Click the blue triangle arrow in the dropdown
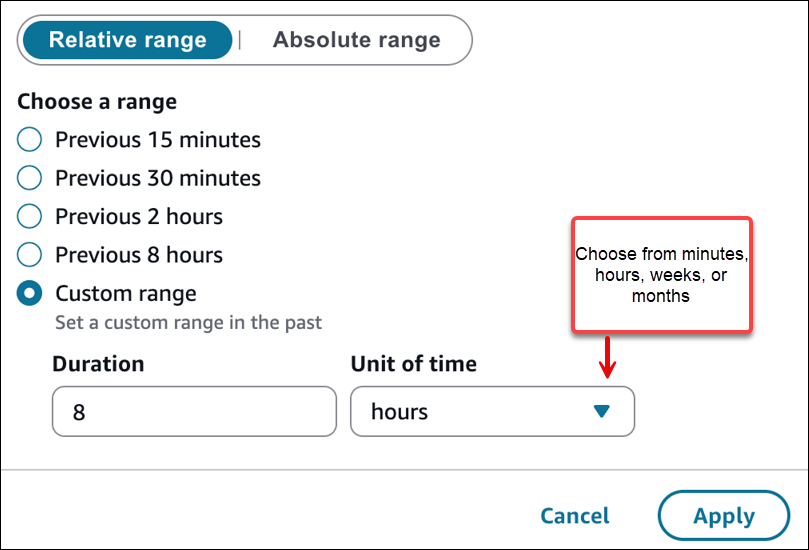 click(x=601, y=411)
